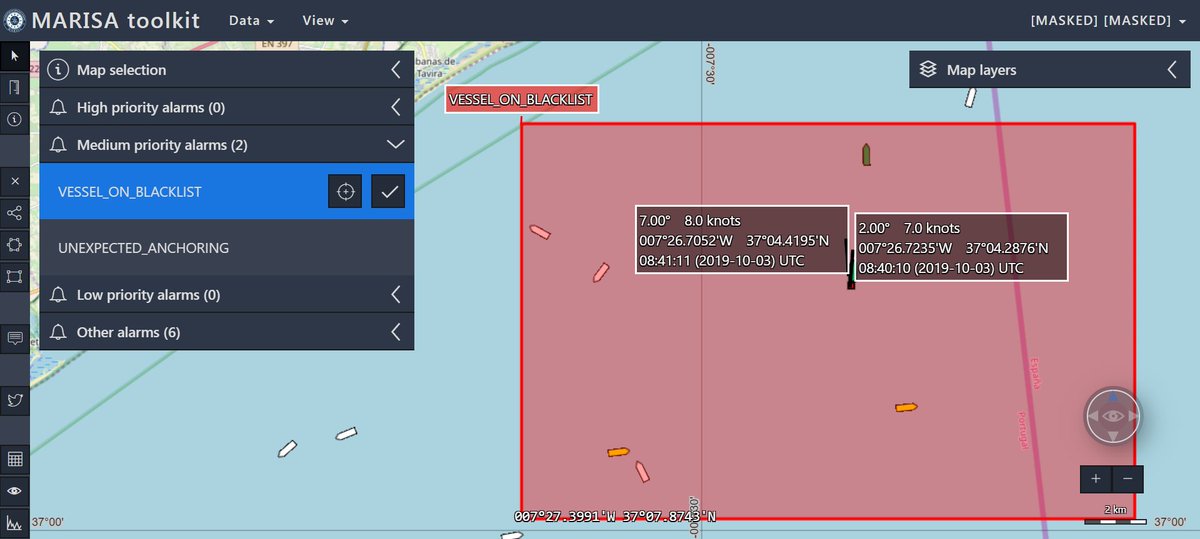
Task: Open the data table grid icon
Action: [x=14, y=459]
